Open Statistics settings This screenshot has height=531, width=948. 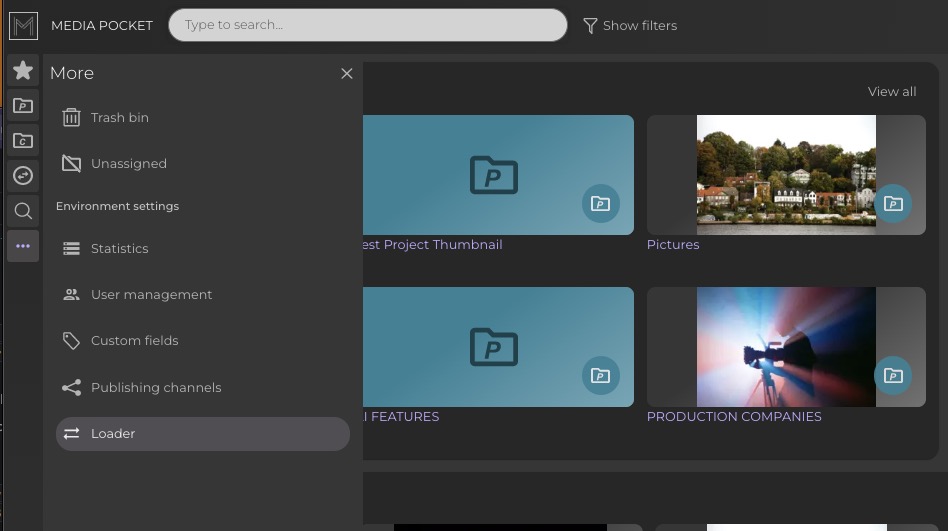(x=119, y=249)
